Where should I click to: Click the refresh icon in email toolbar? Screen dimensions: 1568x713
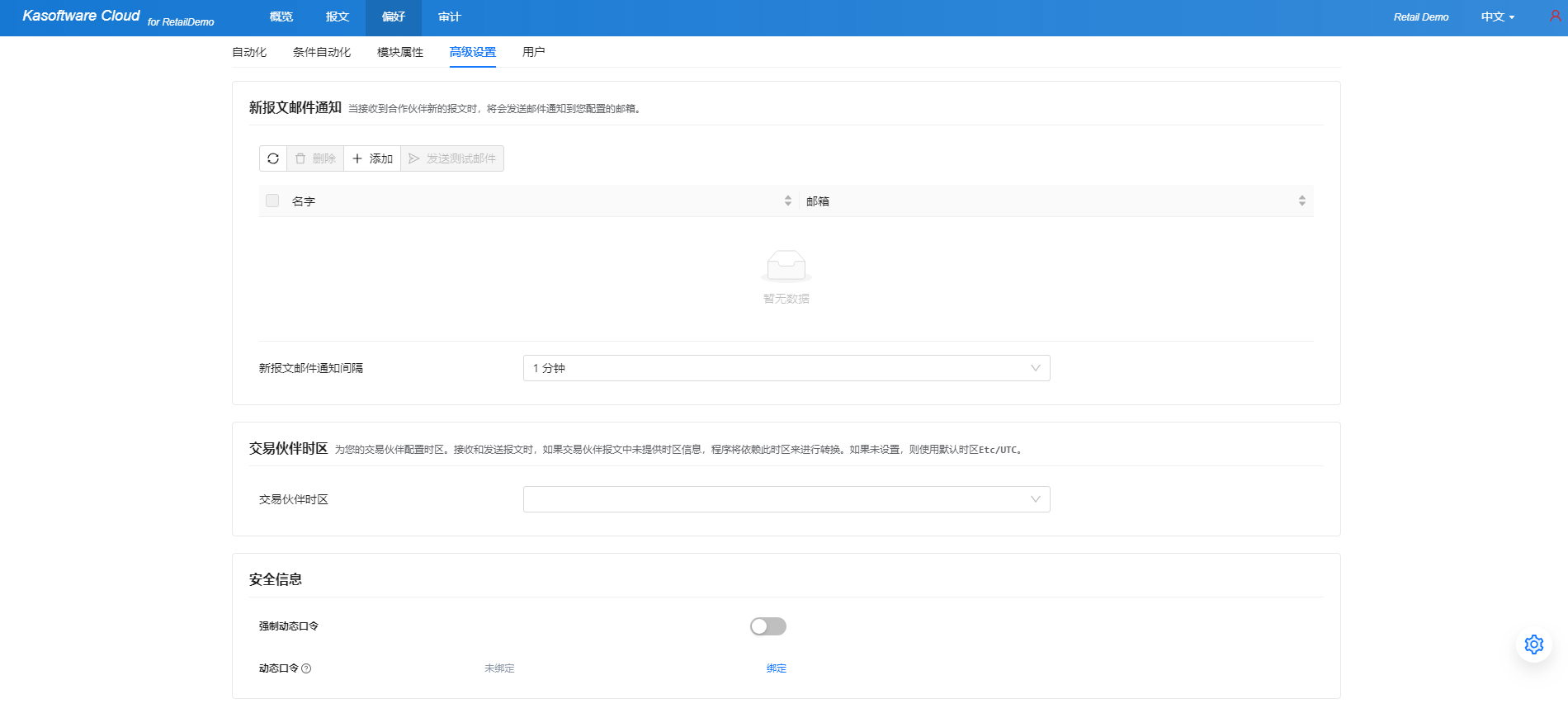click(x=273, y=158)
